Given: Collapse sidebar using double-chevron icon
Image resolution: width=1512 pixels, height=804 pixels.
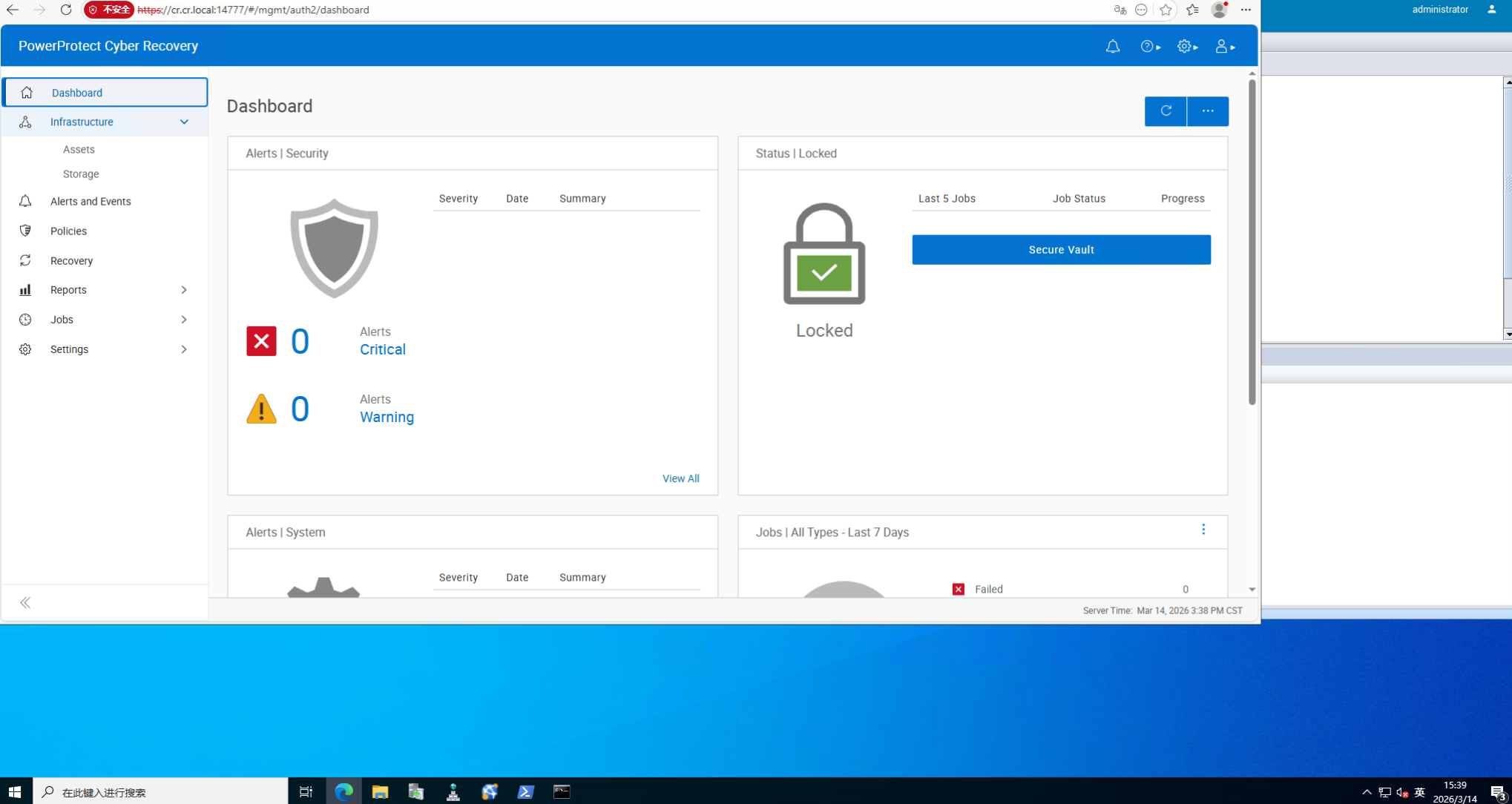Looking at the screenshot, I should click(25, 602).
